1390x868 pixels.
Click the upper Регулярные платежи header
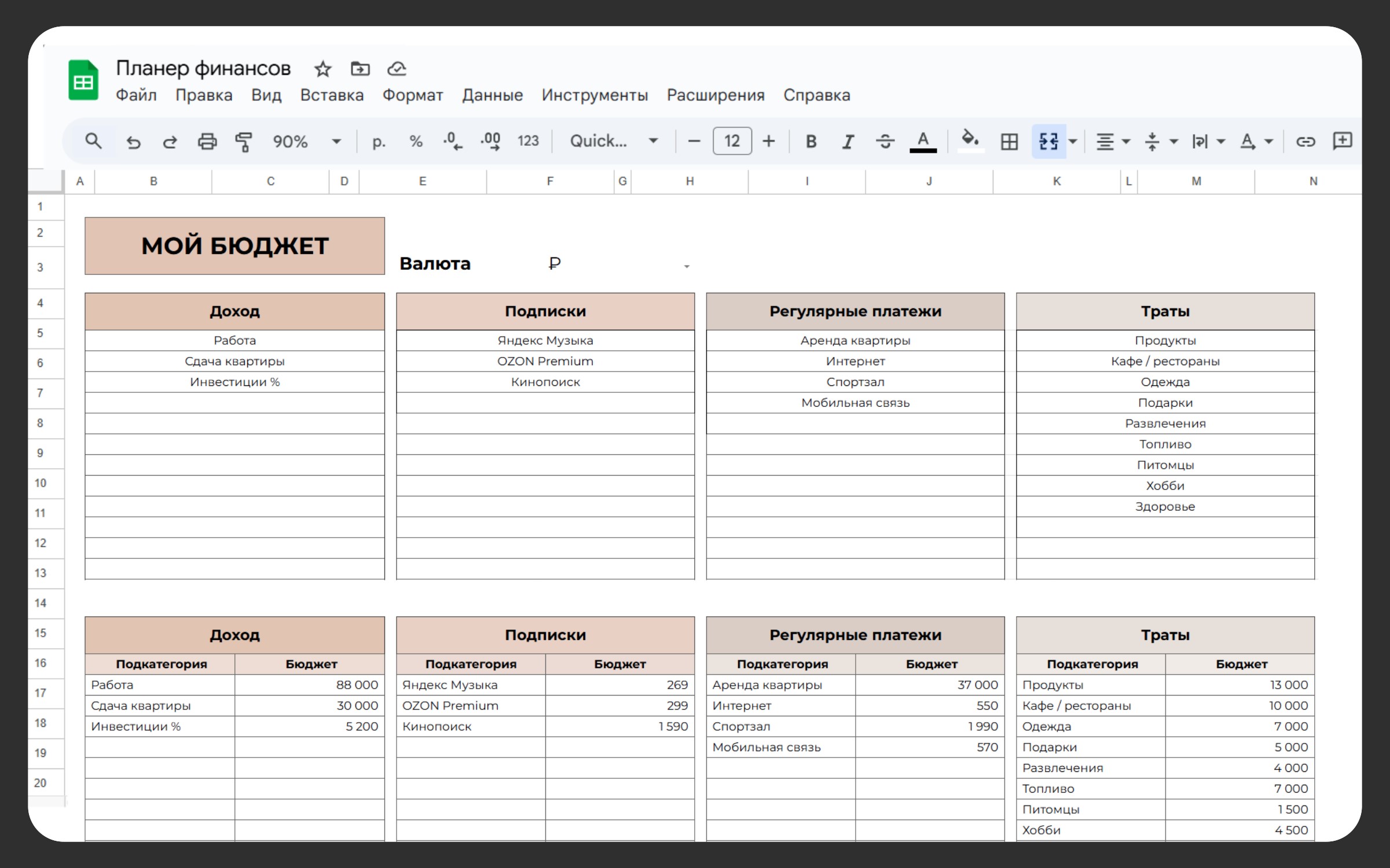pos(855,311)
